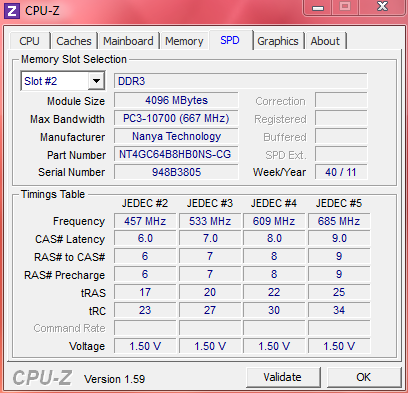The height and width of the screenshot is (393, 408).
Task: Click the JEDEC #3 column header
Action: 210,203
